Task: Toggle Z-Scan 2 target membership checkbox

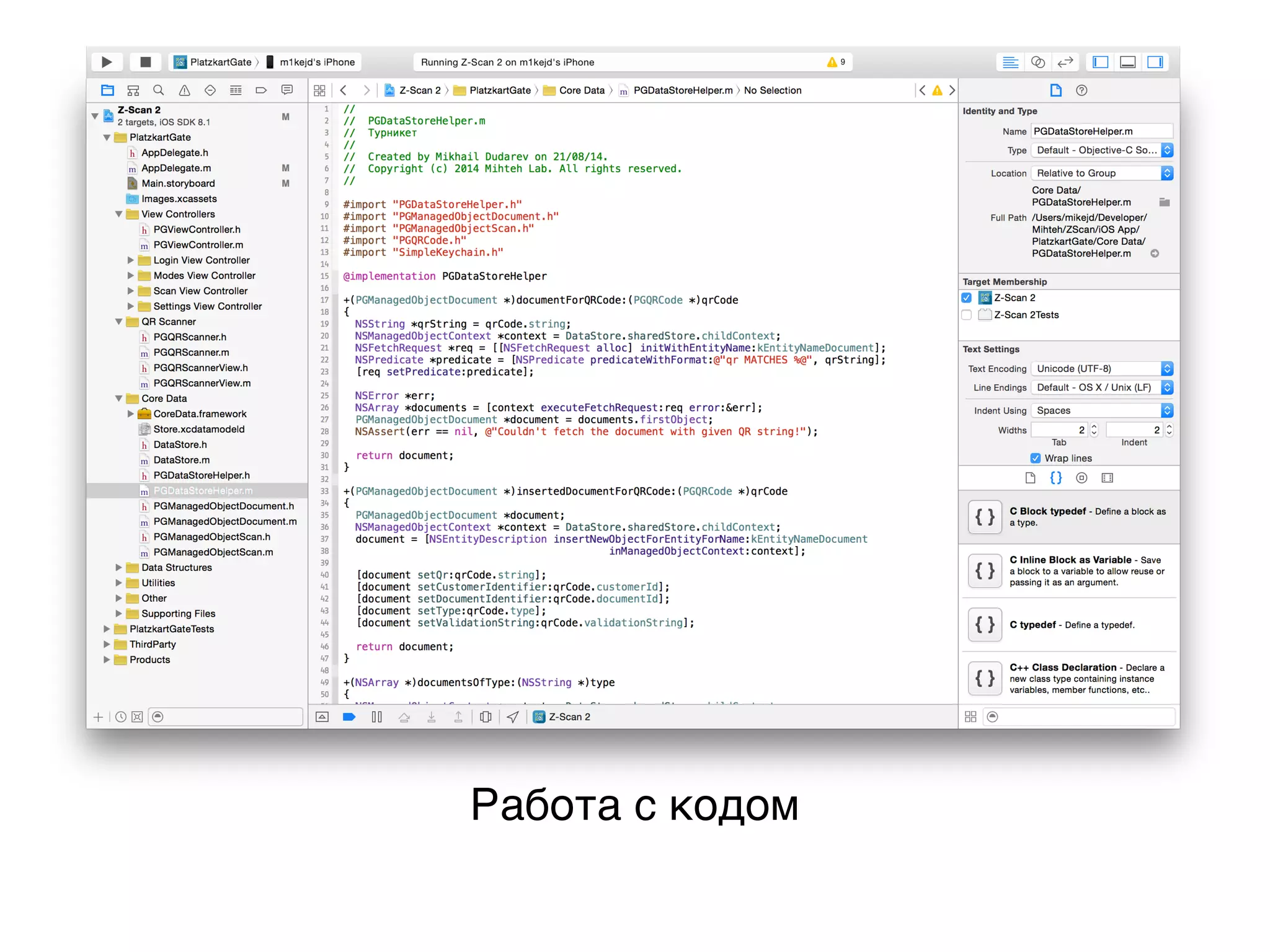Action: [966, 298]
